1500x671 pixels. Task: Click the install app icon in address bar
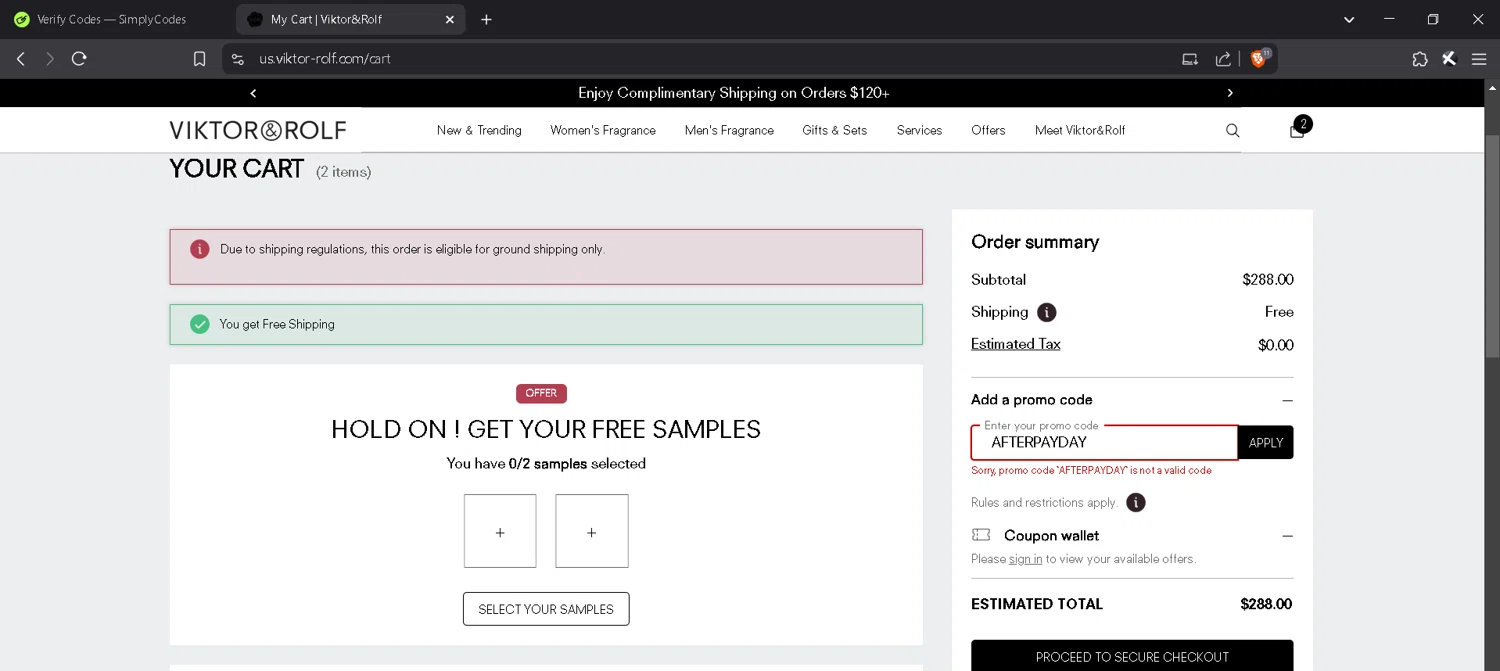point(1190,59)
